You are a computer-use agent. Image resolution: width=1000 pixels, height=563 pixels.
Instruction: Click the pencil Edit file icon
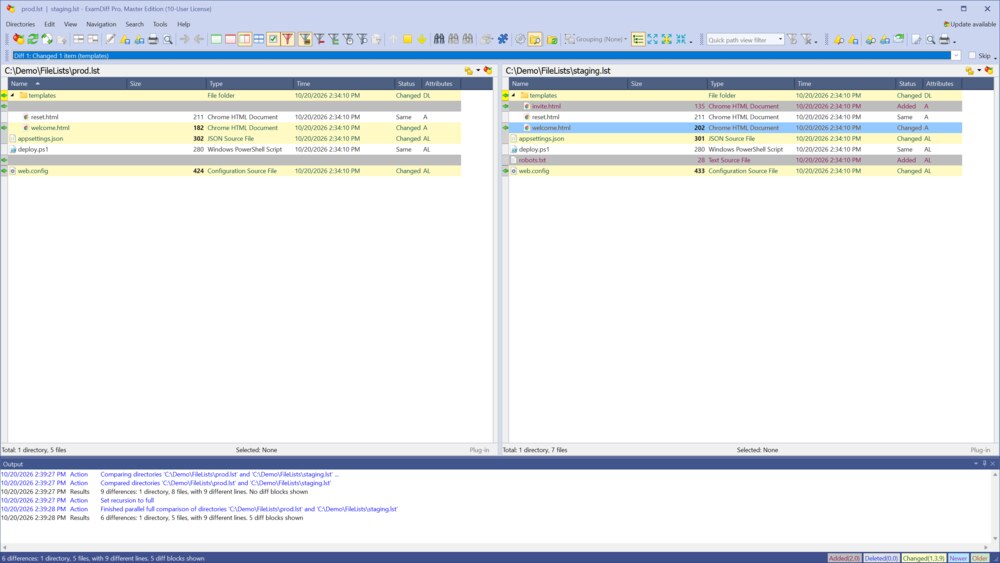point(110,40)
